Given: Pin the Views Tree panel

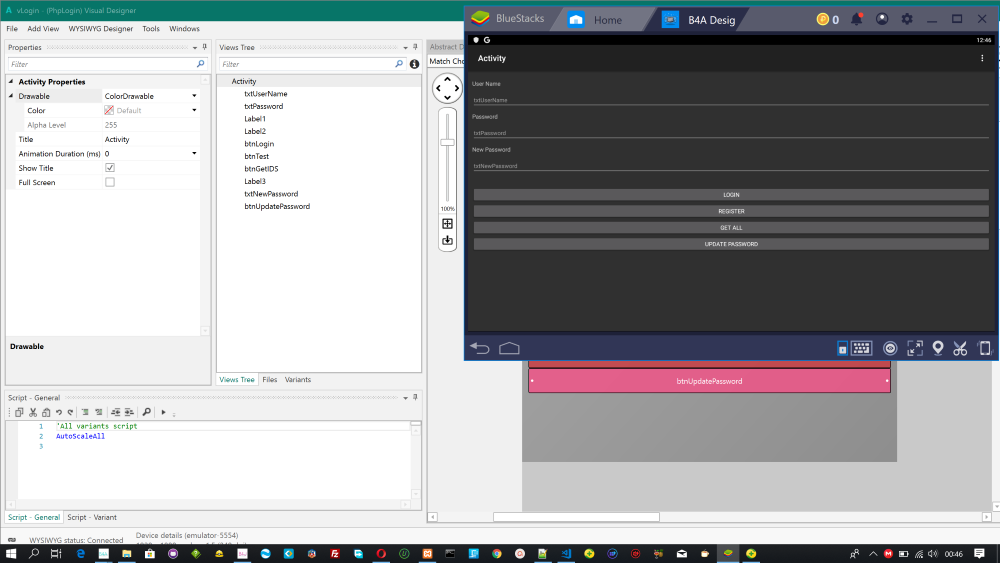Looking at the screenshot, I should click(x=415, y=47).
